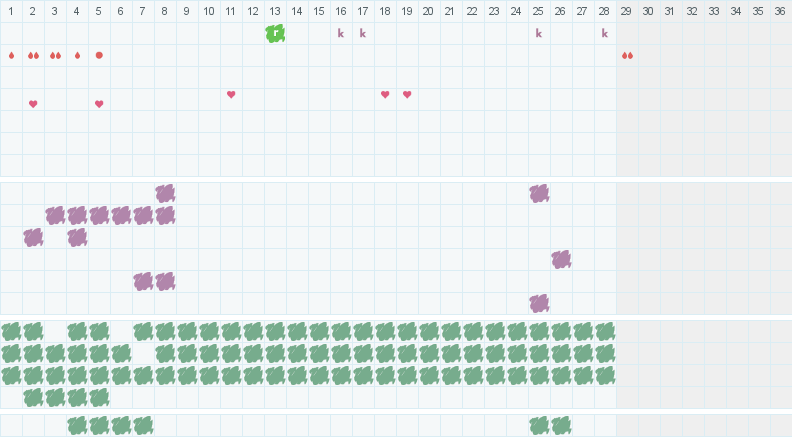Click the double blood drops on day 29

coord(627,56)
